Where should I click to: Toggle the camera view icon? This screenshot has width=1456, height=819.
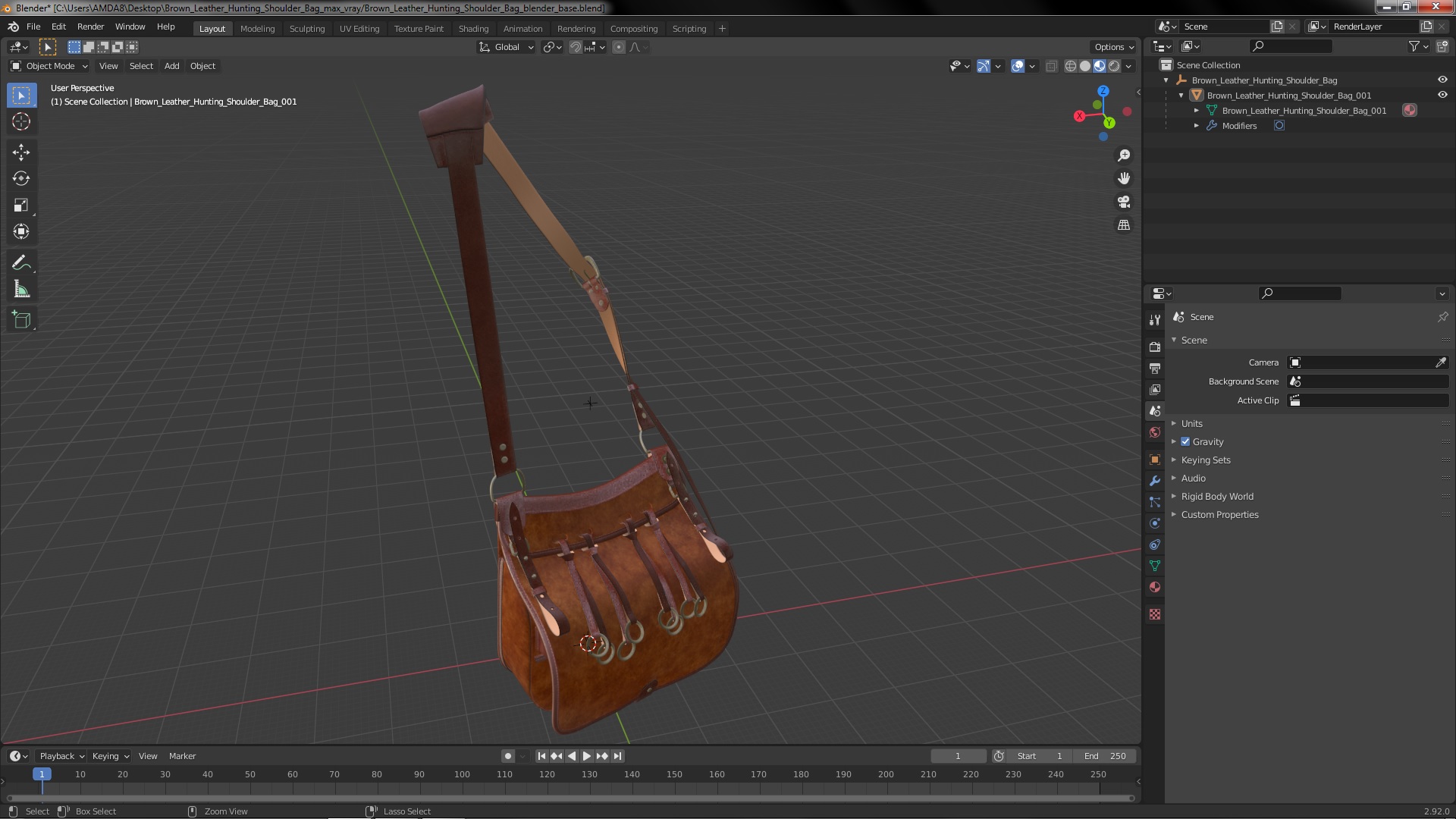coord(1124,202)
